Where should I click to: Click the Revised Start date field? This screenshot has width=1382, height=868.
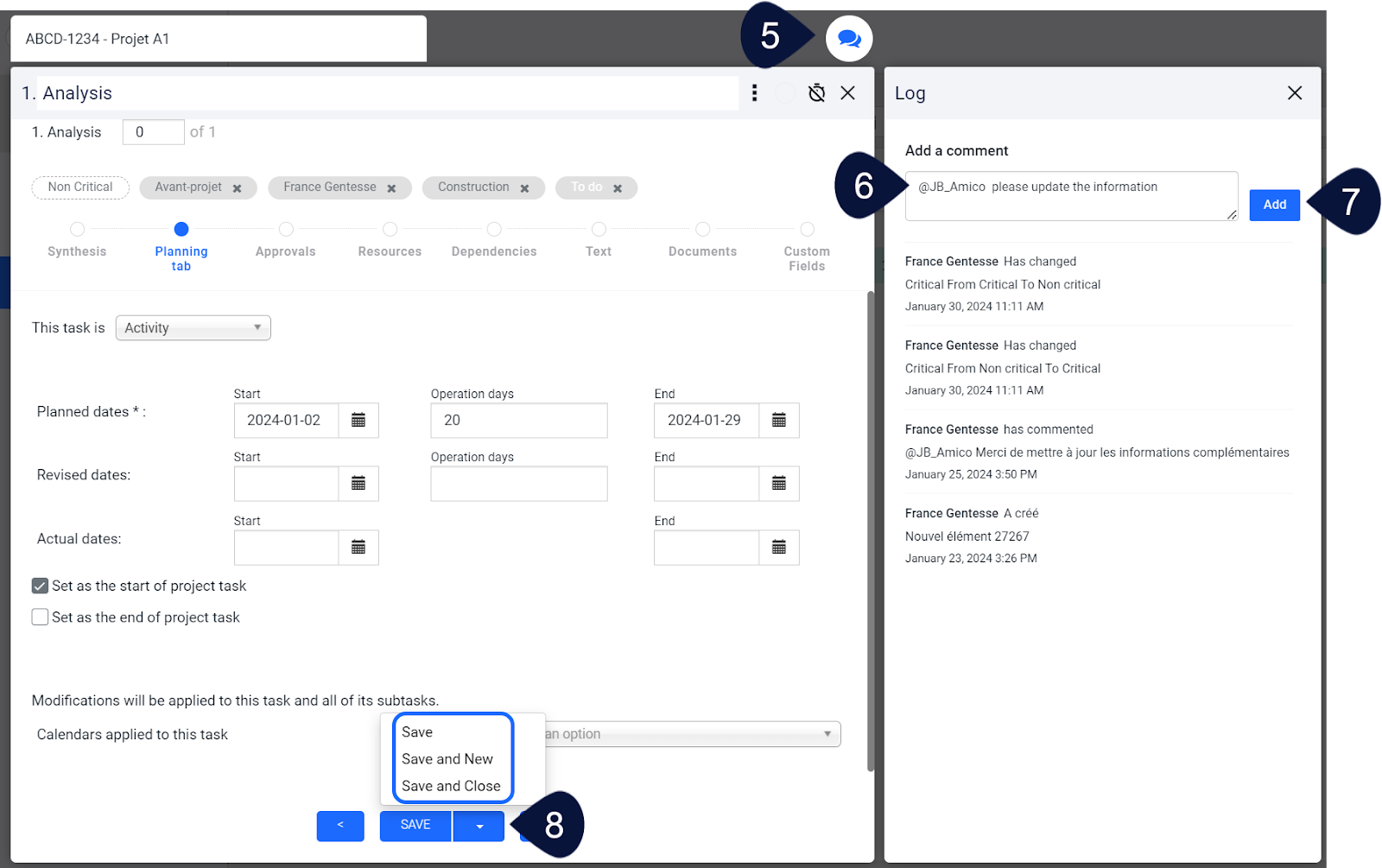286,484
